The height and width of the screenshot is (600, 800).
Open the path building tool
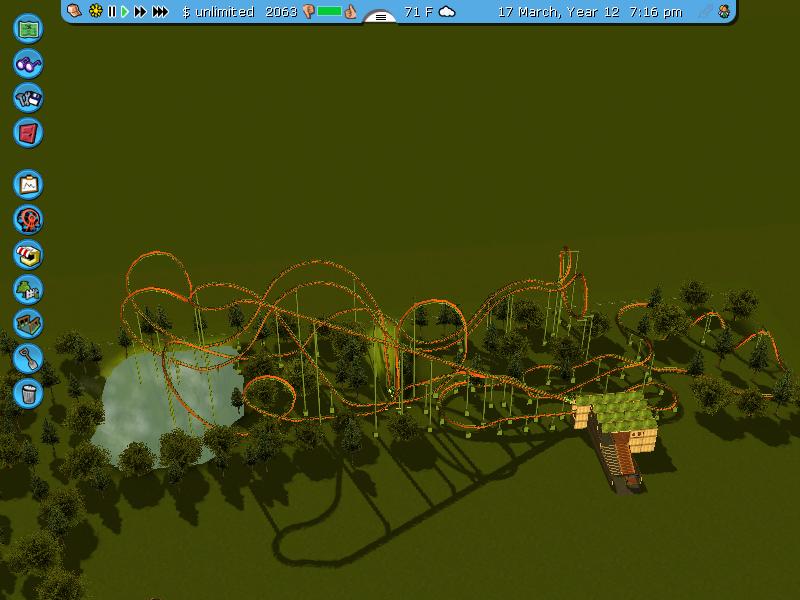click(28, 324)
